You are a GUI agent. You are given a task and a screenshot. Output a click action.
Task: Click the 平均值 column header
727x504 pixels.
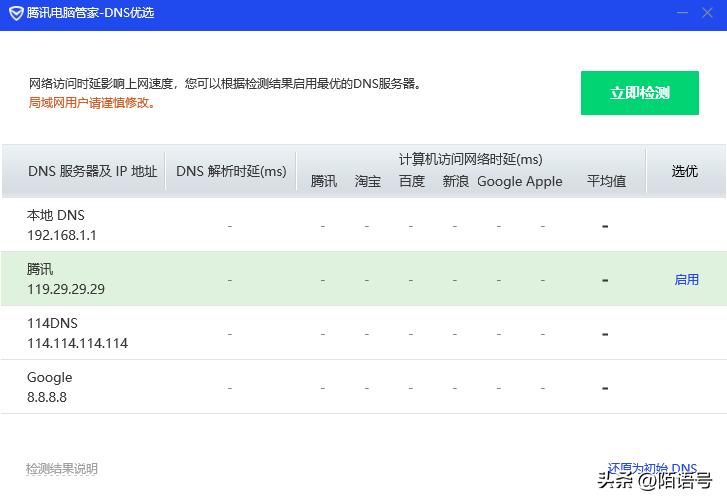[x=606, y=181]
